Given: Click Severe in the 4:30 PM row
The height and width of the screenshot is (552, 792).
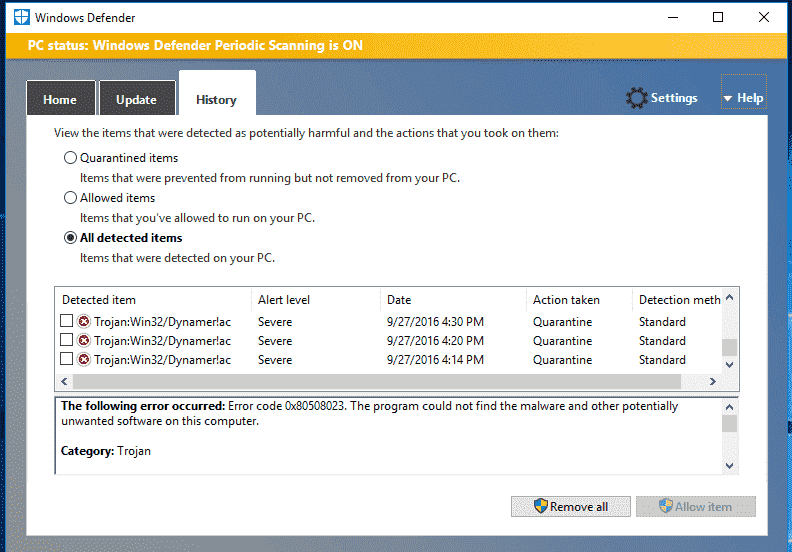Looking at the screenshot, I should coord(275,322).
